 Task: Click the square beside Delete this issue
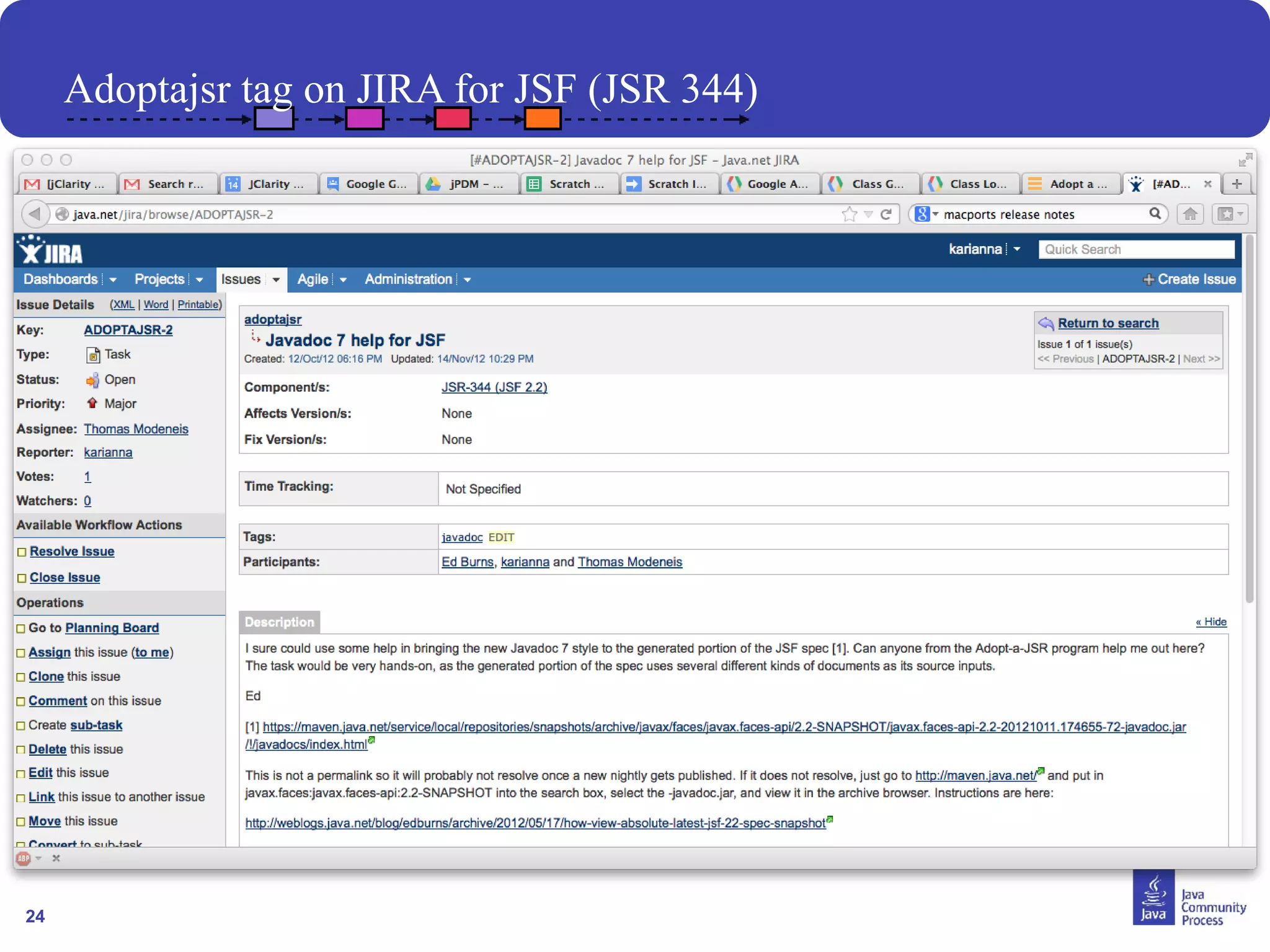pos(21,750)
